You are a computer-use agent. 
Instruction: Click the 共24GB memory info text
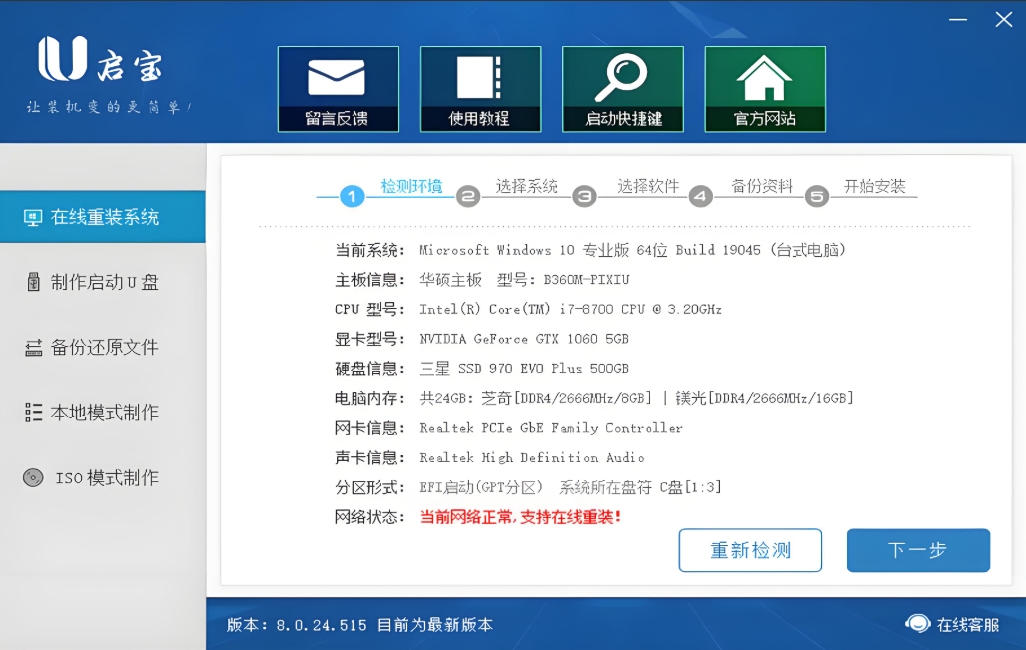click(x=636, y=398)
